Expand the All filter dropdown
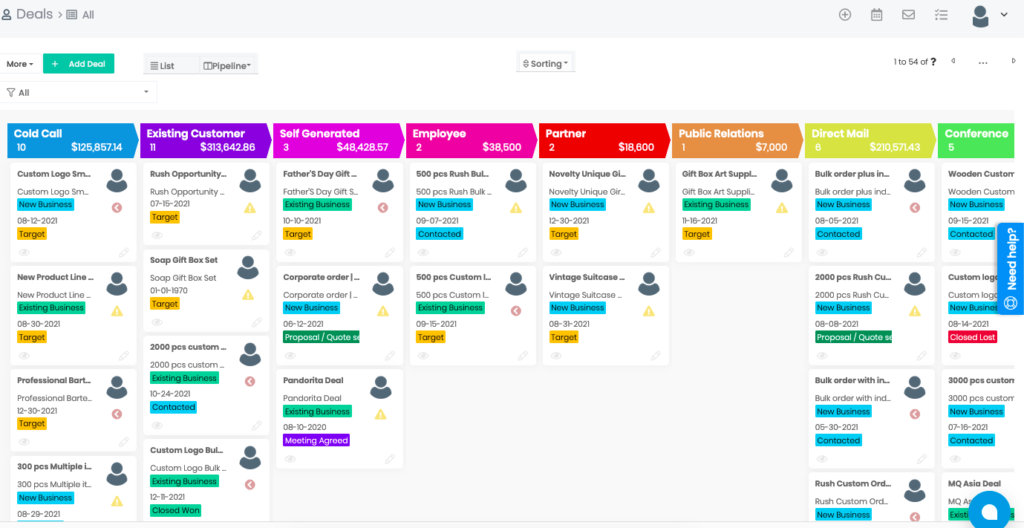Screen dimensions: 1024x528 click(78, 92)
